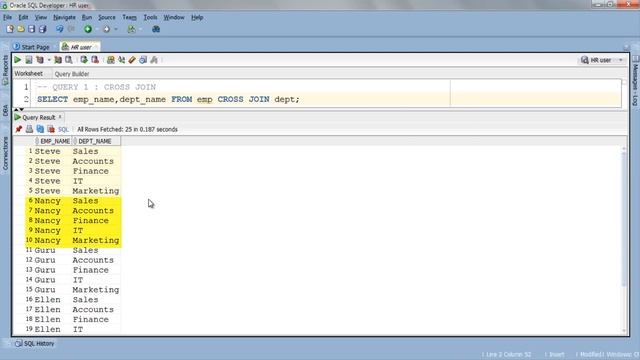Select row 10 Nancy Marketing cell
This screenshot has height=360, width=640.
coord(96,240)
